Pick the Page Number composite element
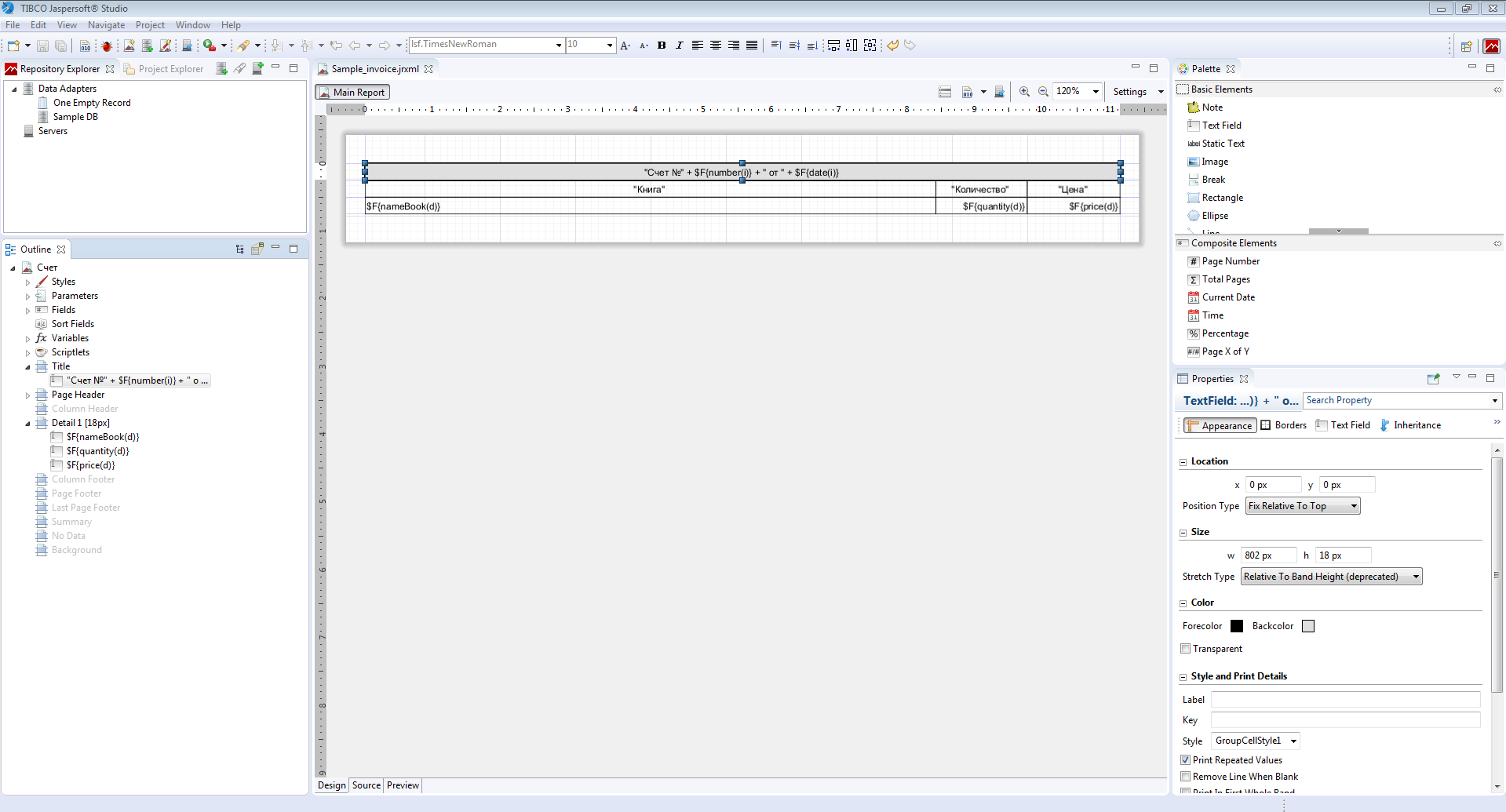This screenshot has height=812, width=1506. pos(1230,261)
